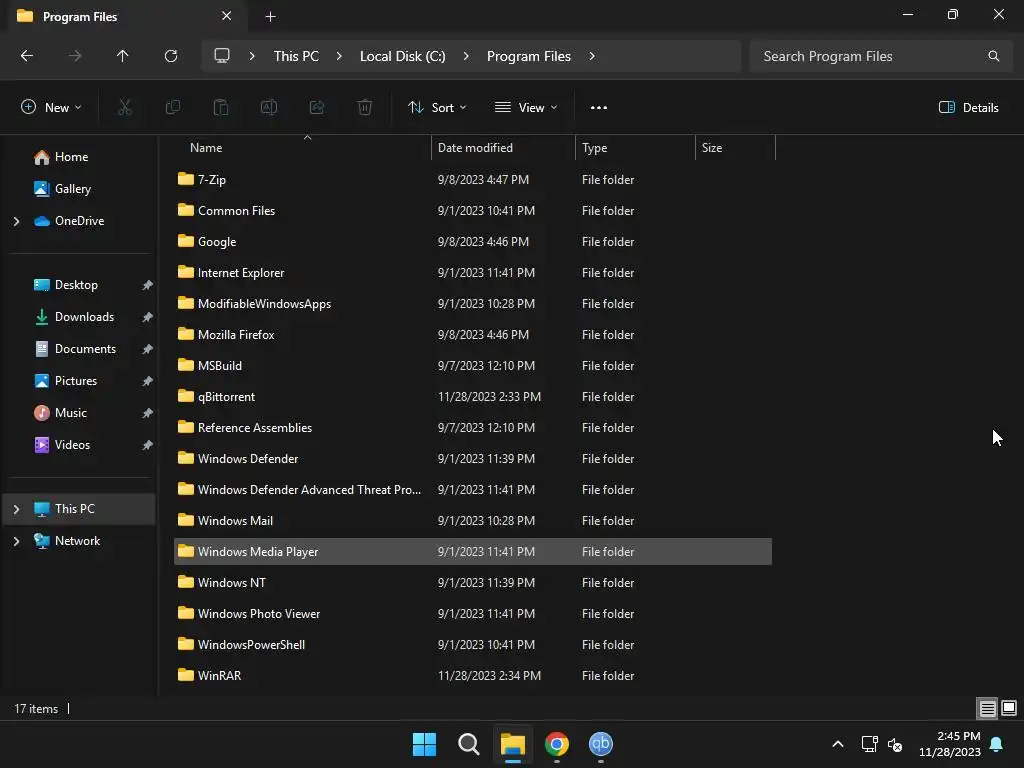Click the Rename toolbar icon

click(x=269, y=107)
